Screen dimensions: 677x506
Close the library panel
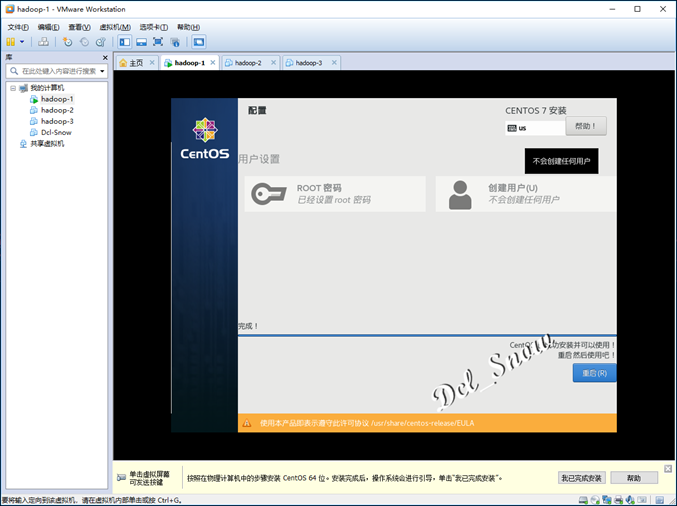point(105,57)
